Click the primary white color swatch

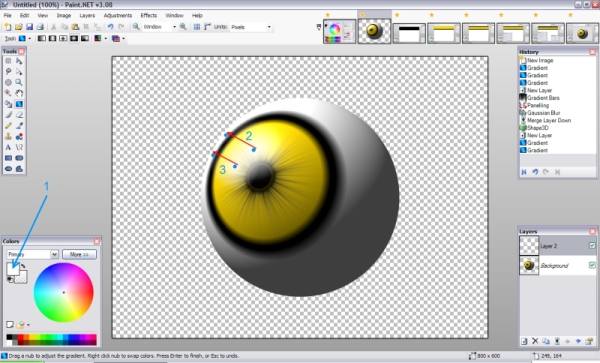click(13, 269)
